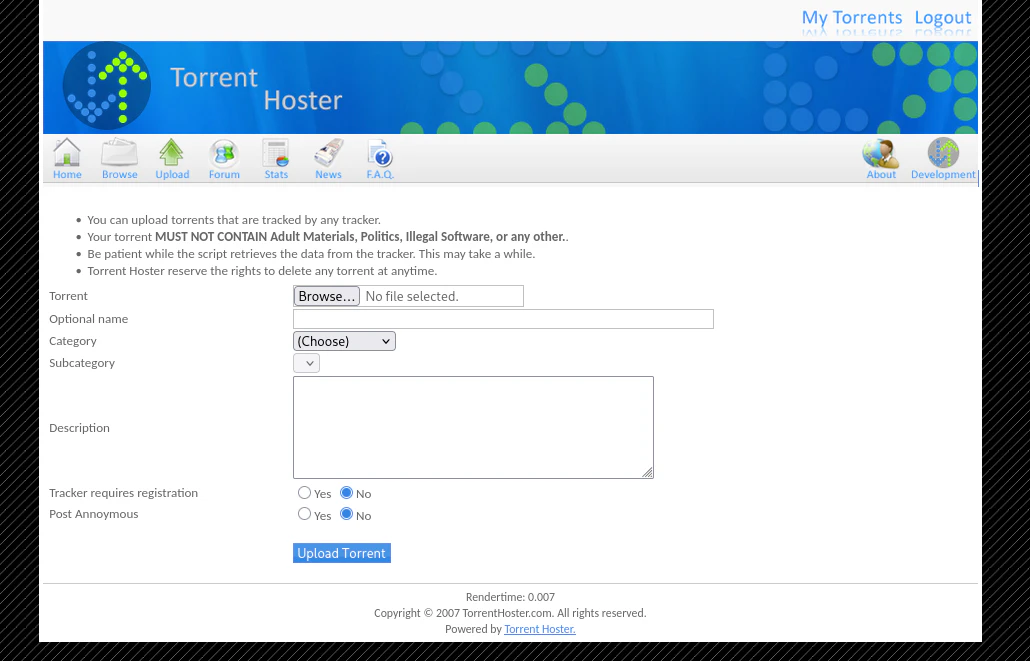Image resolution: width=1030 pixels, height=661 pixels.
Task: Click the 'Subcategory' label
Action: click(82, 363)
